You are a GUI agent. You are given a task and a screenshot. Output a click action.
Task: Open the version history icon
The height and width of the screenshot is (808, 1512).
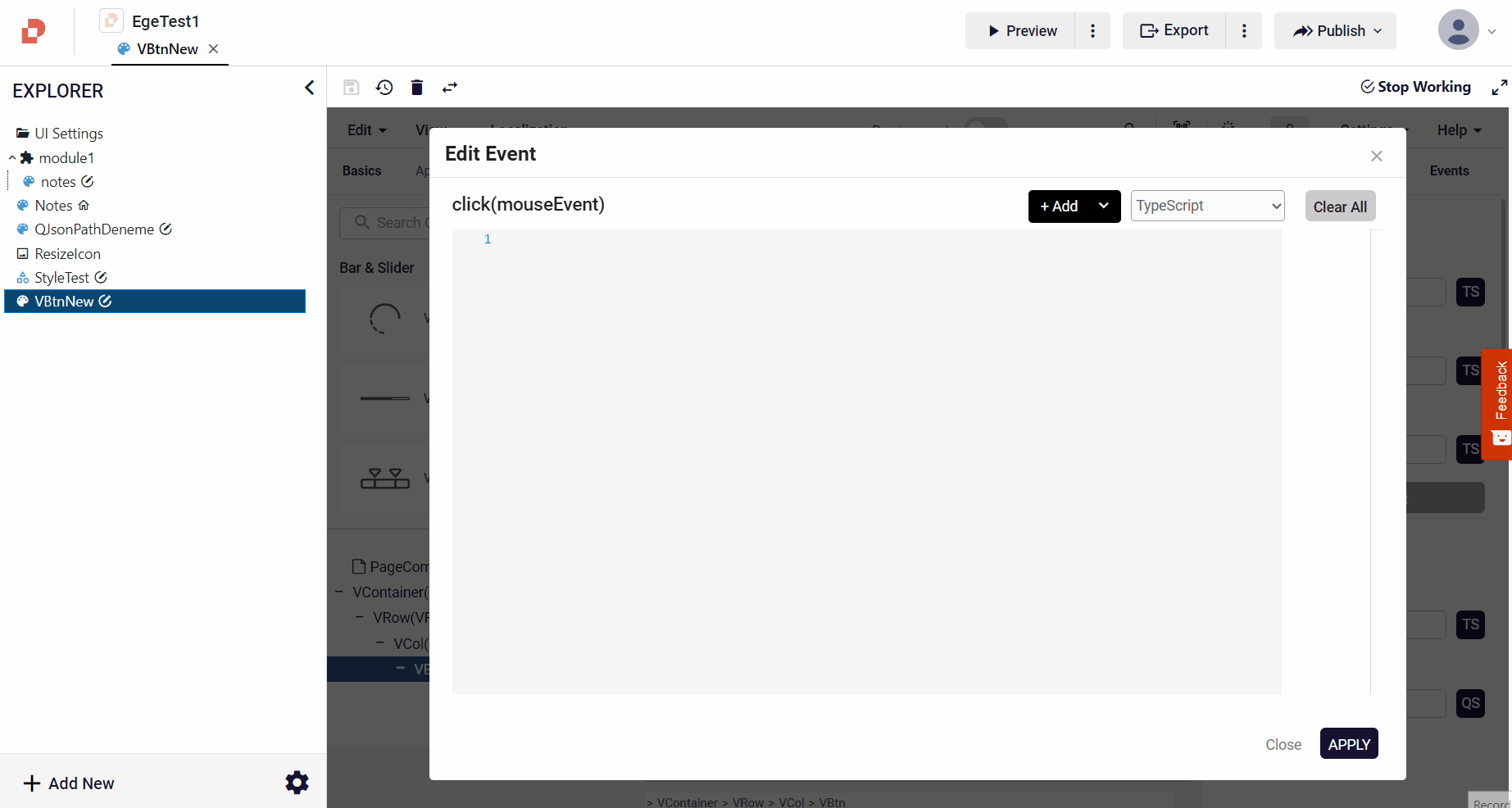pyautogui.click(x=384, y=88)
